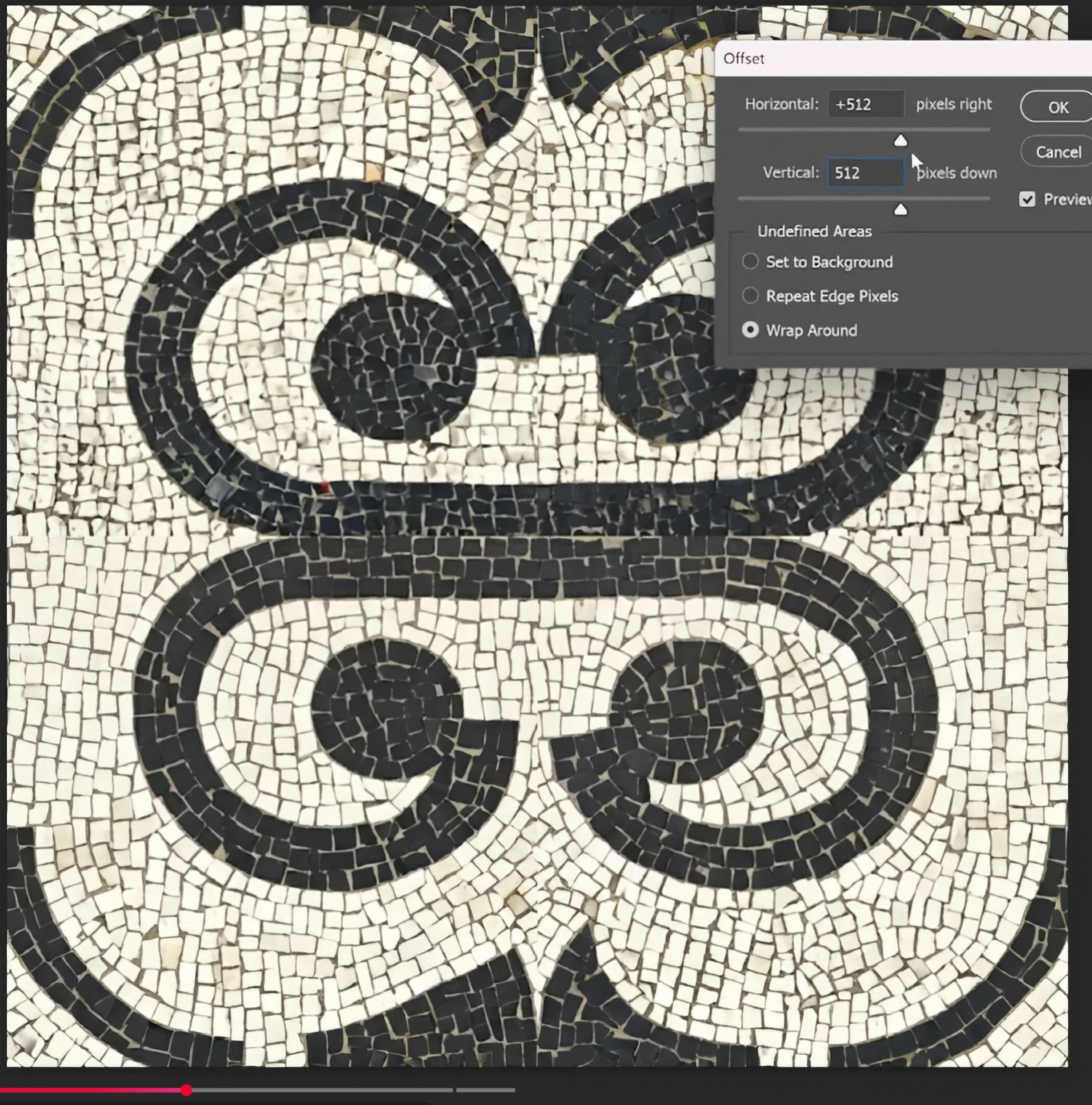
Task: Click the Vertical slider track right of its handle
Action: click(x=955, y=198)
